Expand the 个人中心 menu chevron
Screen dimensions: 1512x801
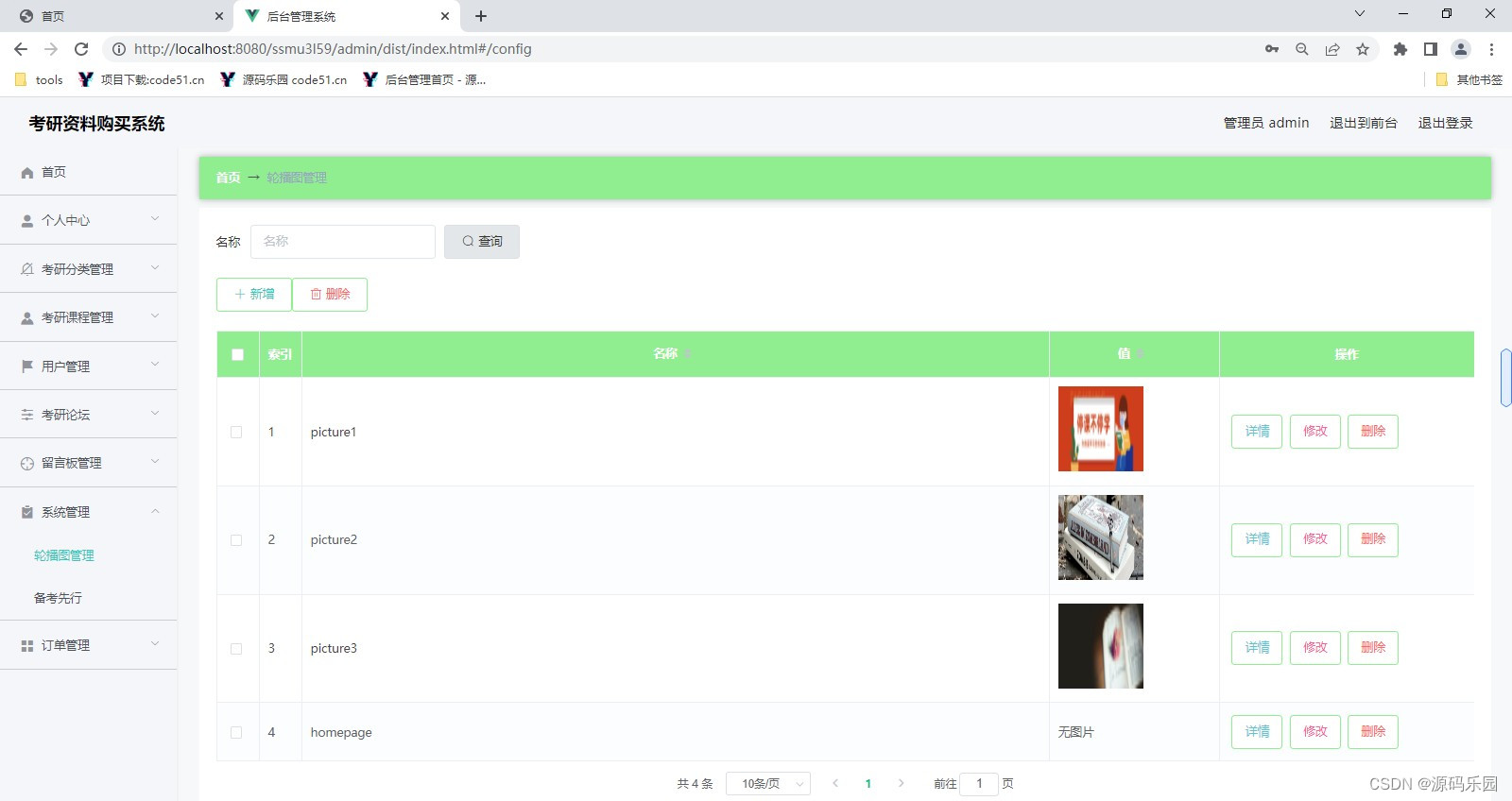(x=155, y=219)
